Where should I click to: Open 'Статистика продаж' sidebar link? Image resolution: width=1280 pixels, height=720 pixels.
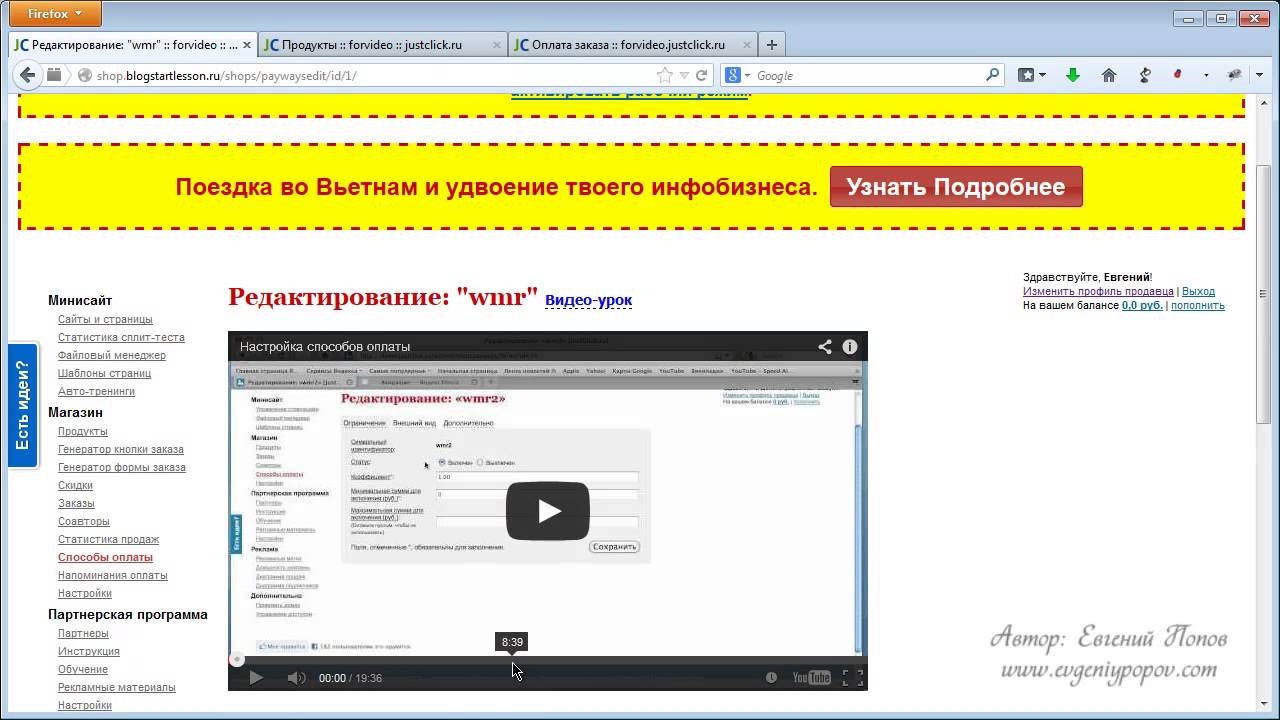(109, 539)
